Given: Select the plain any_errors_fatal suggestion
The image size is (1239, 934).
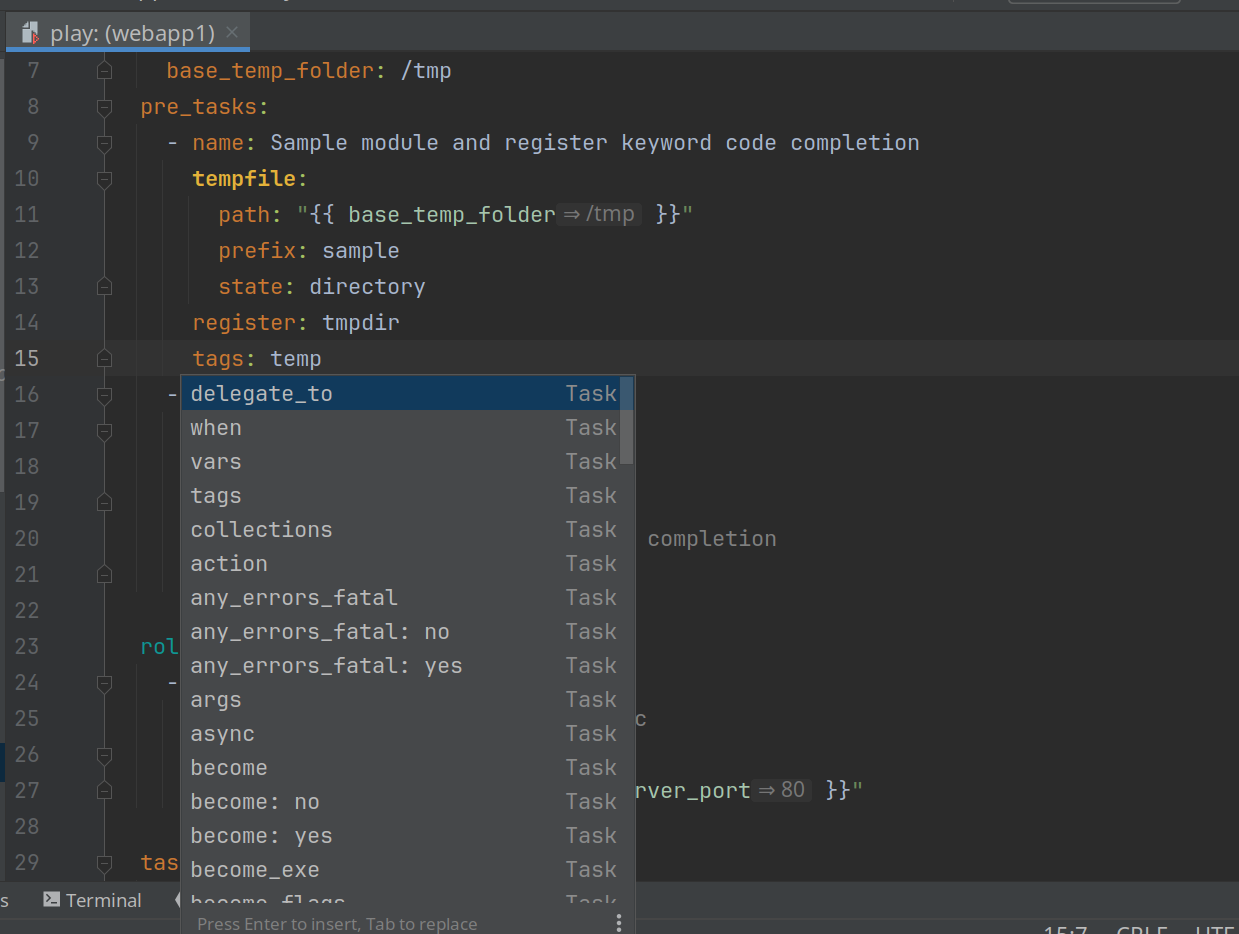Looking at the screenshot, I should click(401, 598).
